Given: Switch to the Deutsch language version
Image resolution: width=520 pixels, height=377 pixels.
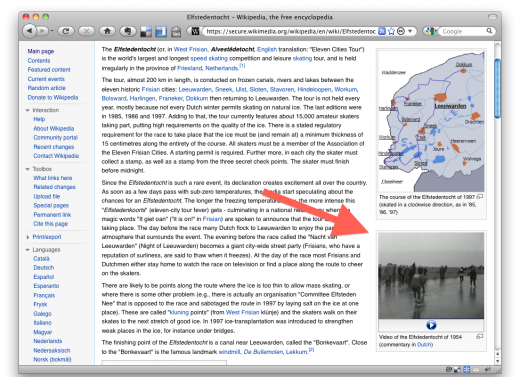Looking at the screenshot, I should click(x=44, y=267).
